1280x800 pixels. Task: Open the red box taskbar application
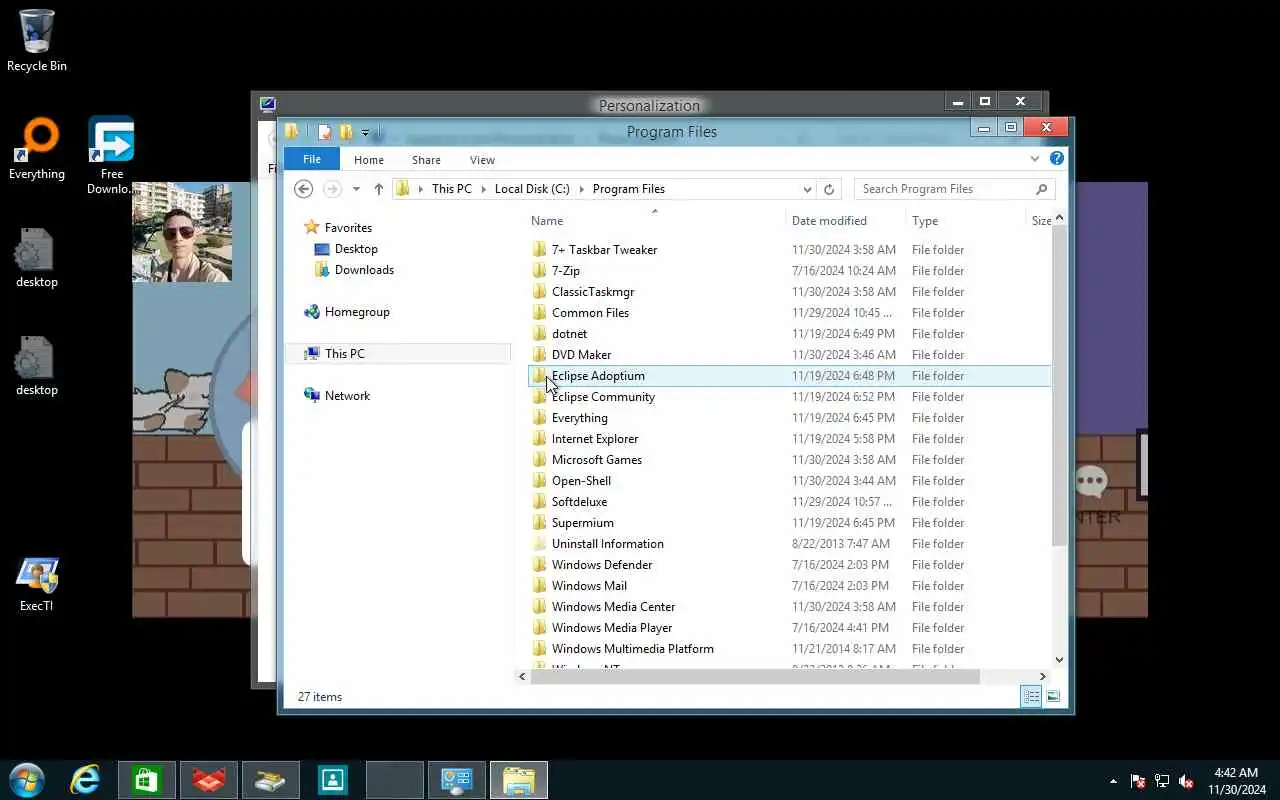tap(209, 780)
